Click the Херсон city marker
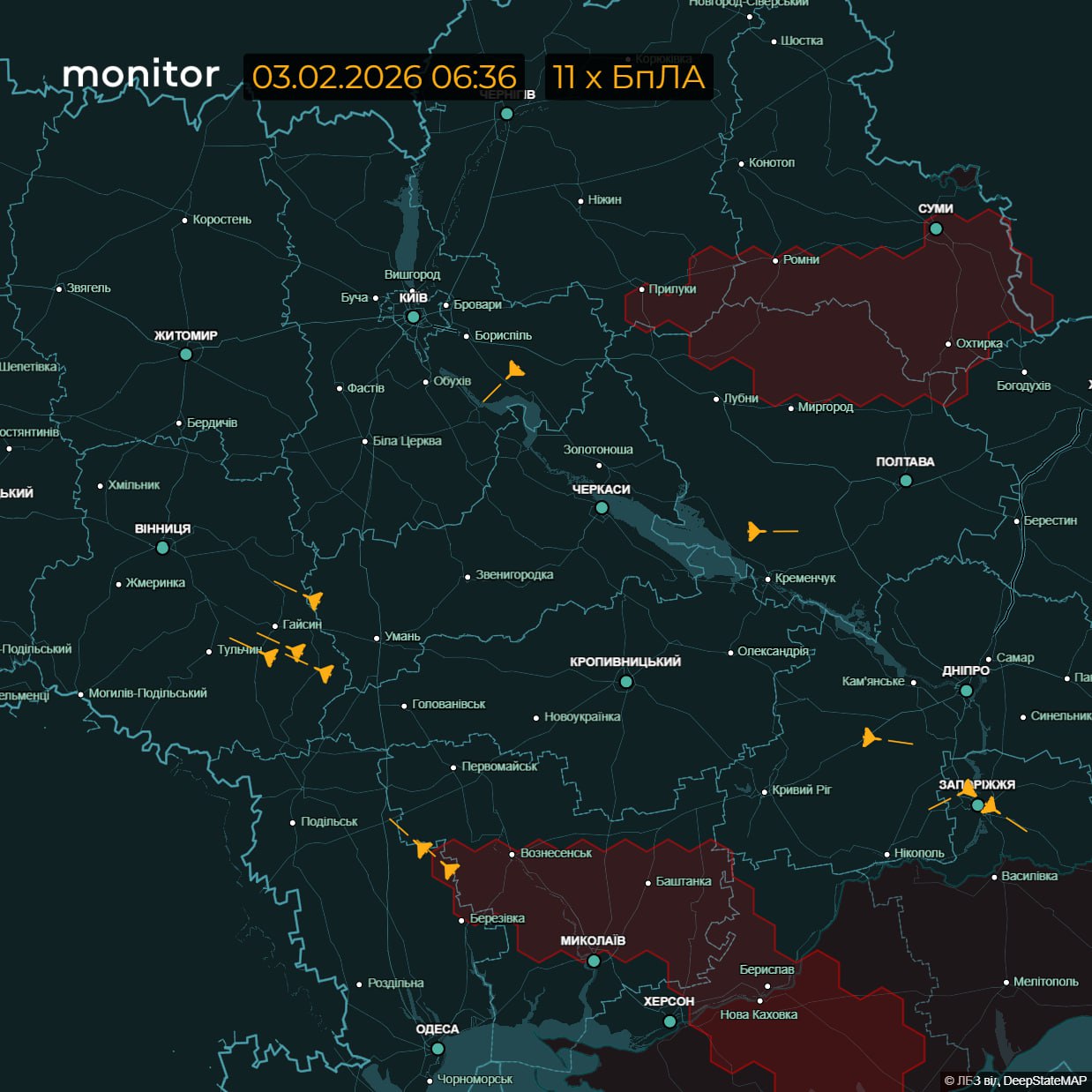 pyautogui.click(x=669, y=1021)
